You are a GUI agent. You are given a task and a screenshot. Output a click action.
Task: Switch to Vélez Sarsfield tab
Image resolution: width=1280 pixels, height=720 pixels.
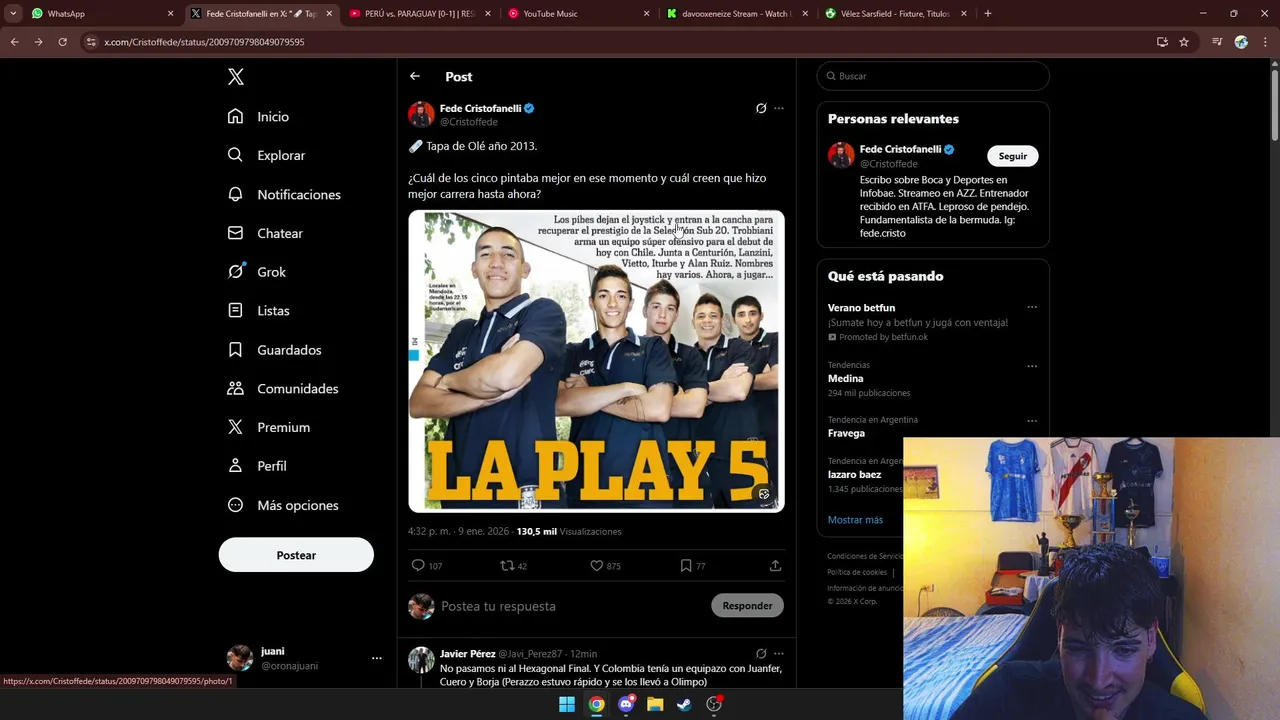895,14
